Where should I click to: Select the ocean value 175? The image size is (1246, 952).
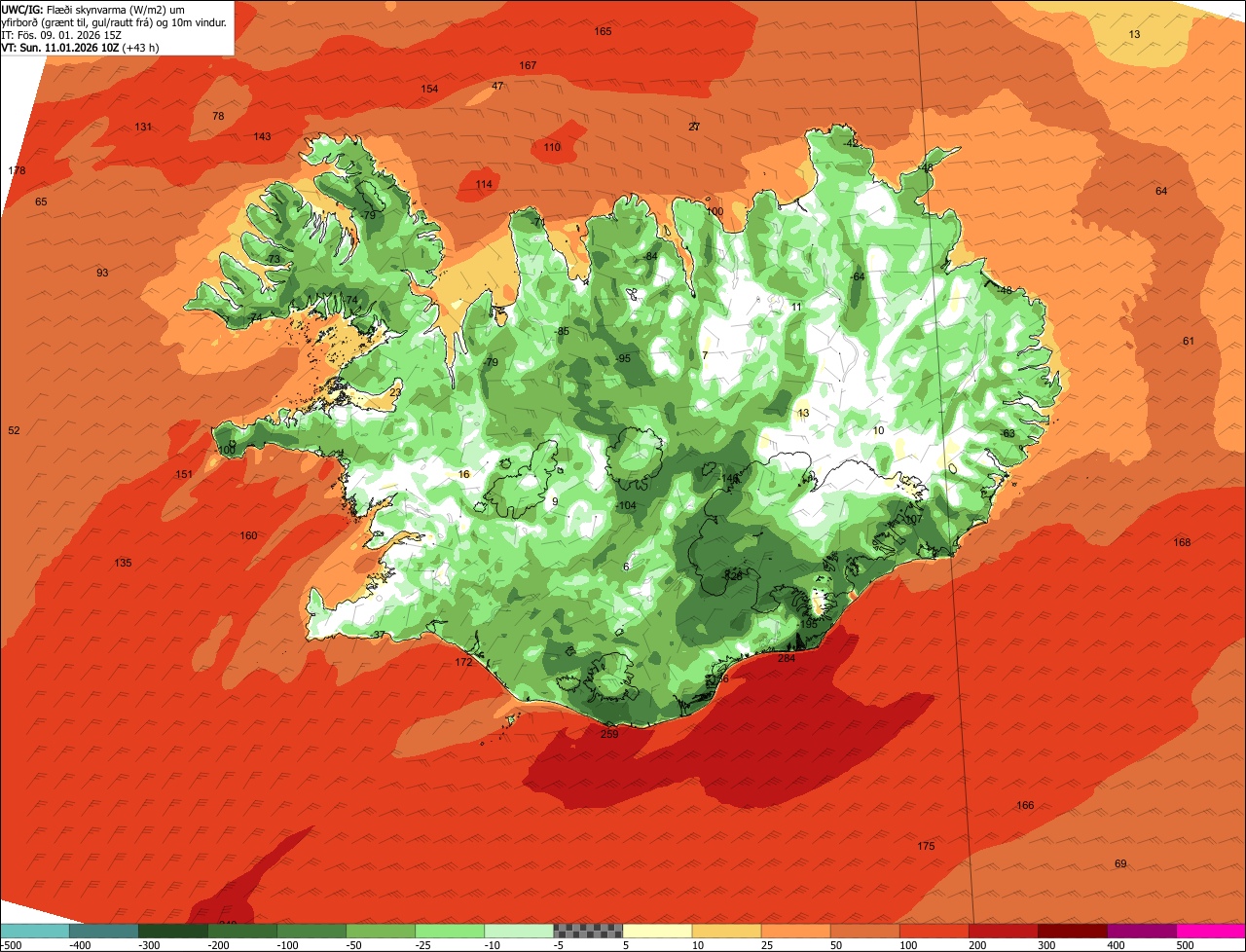[x=926, y=846]
